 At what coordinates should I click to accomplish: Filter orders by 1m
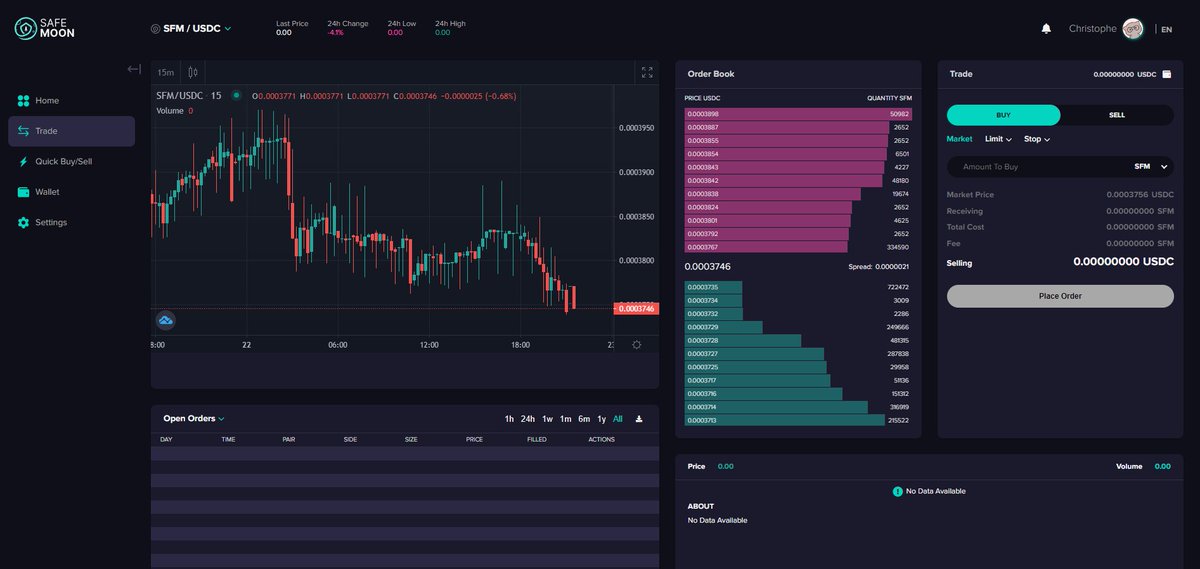coord(566,419)
